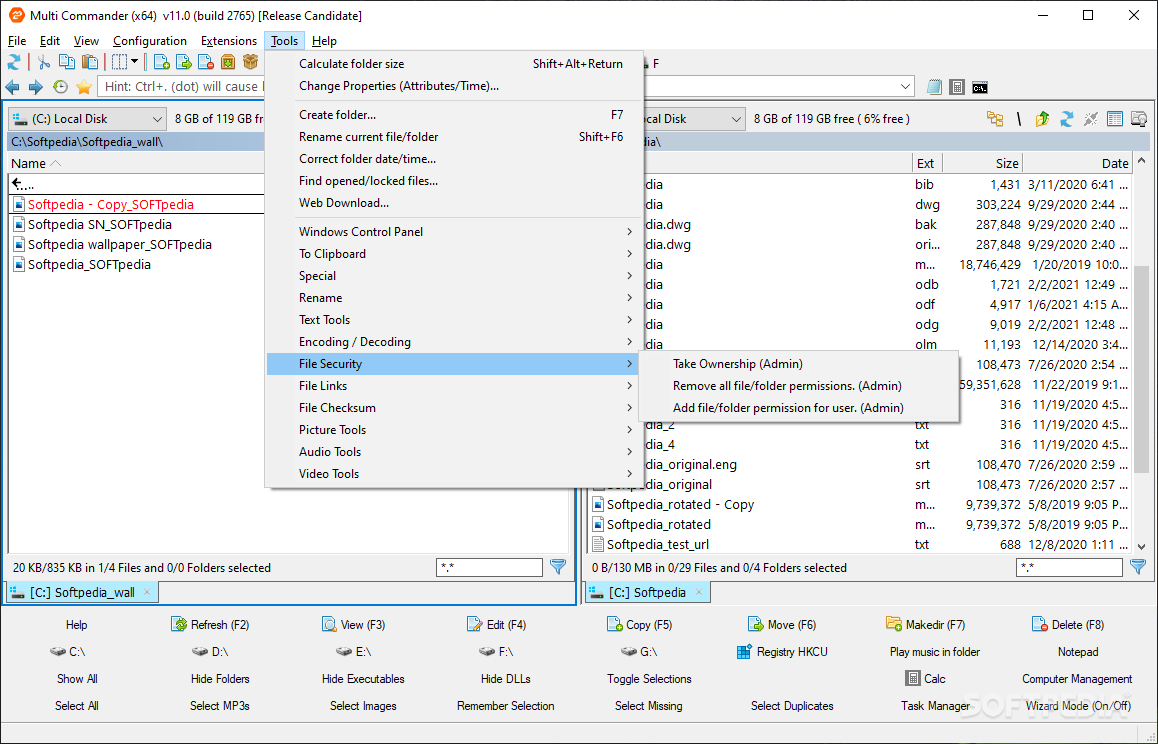Click the unpack open box icon
The width and height of the screenshot is (1158, 744).
tap(251, 62)
